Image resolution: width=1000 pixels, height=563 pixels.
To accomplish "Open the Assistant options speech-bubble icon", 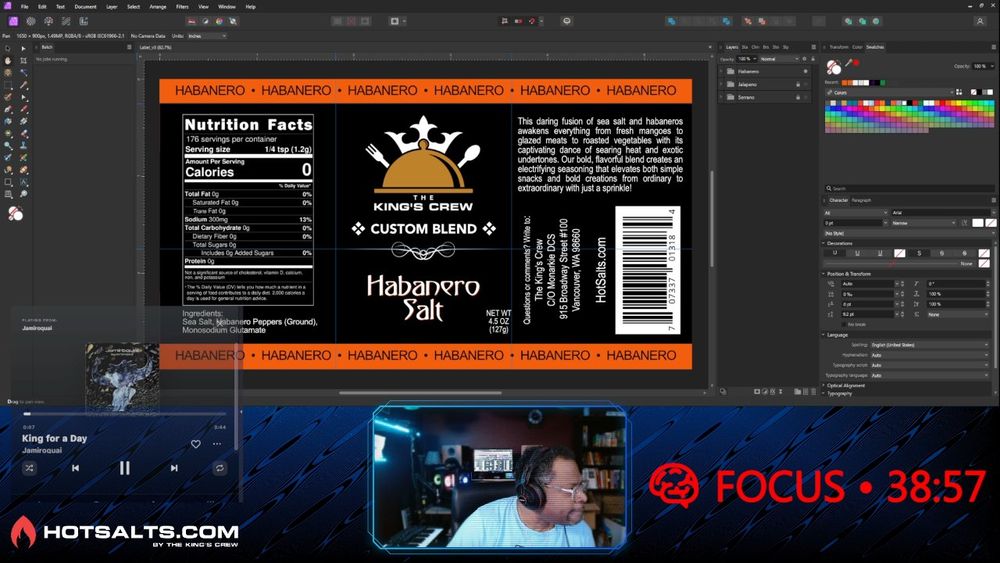I will click(566, 21).
